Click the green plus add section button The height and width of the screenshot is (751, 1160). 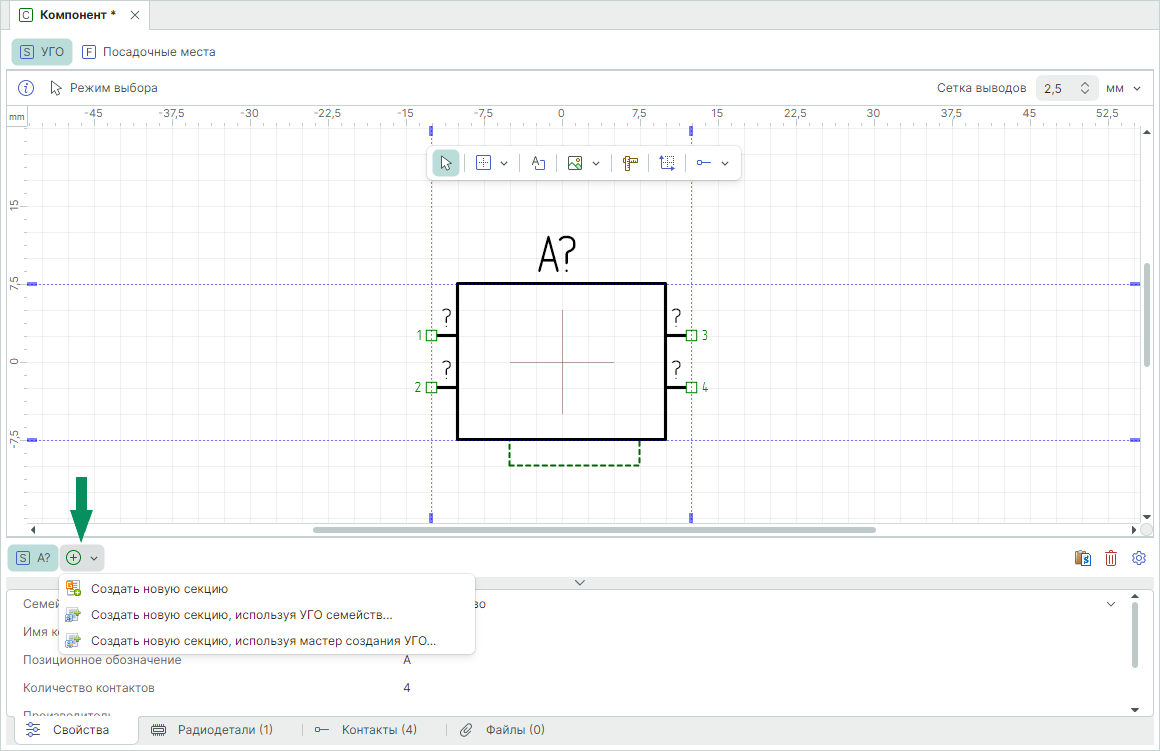coord(74,558)
